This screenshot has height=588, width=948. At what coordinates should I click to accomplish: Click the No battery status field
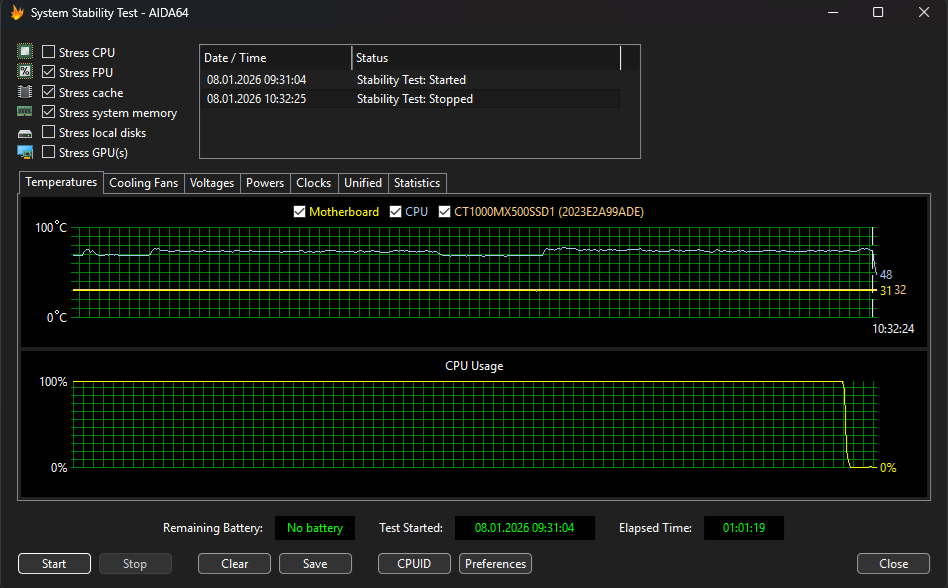315,528
